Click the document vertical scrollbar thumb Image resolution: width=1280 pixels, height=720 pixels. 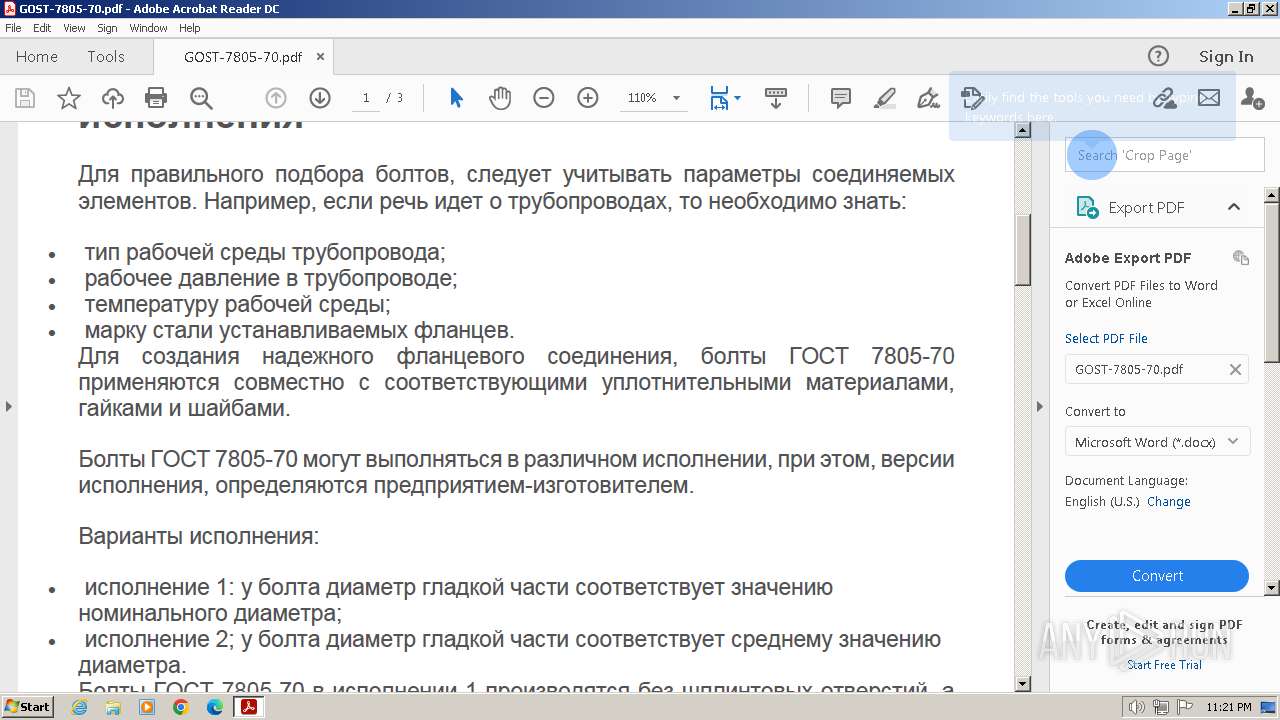(x=1023, y=250)
